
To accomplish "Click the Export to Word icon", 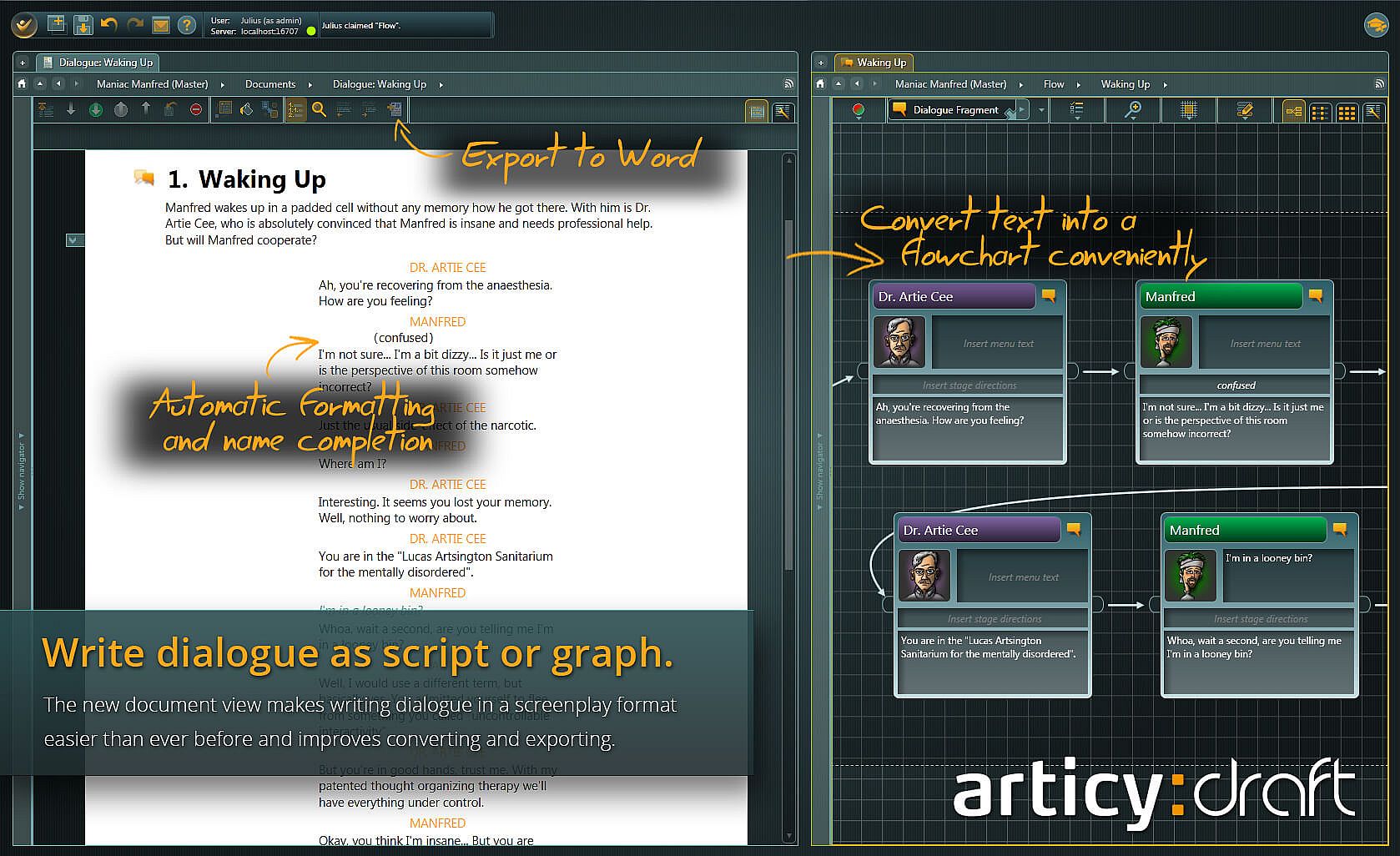I will pyautogui.click(x=394, y=109).
